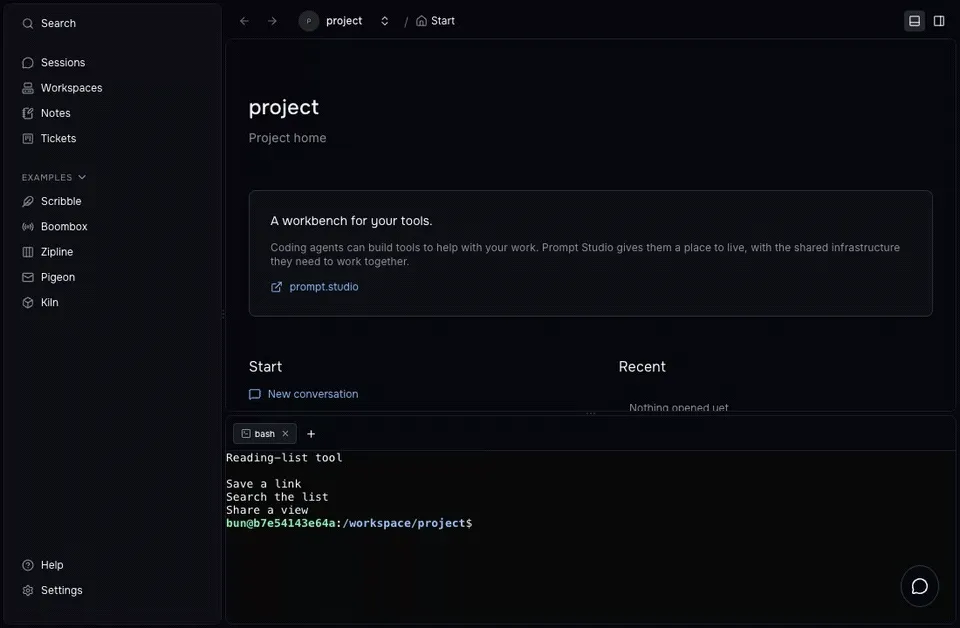This screenshot has height=628, width=960.
Task: Open Notes in the sidebar
Action: coord(112,113)
